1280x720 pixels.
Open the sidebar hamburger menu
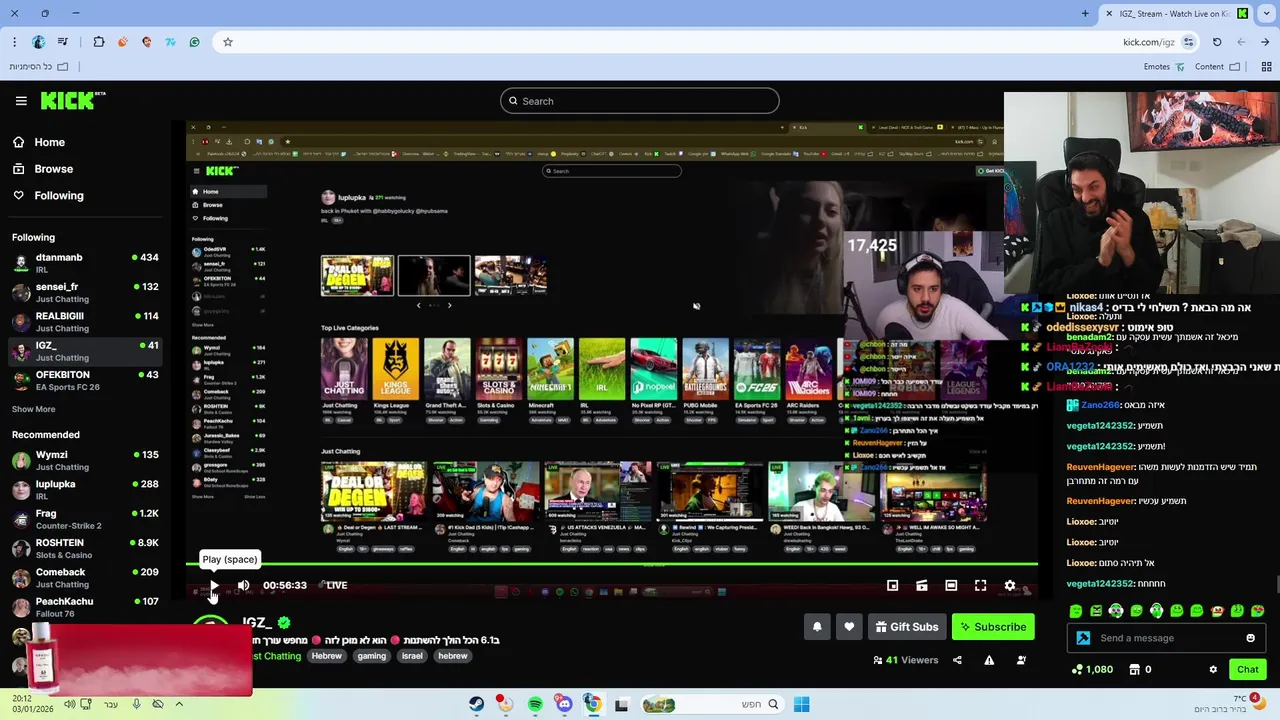pos(21,101)
